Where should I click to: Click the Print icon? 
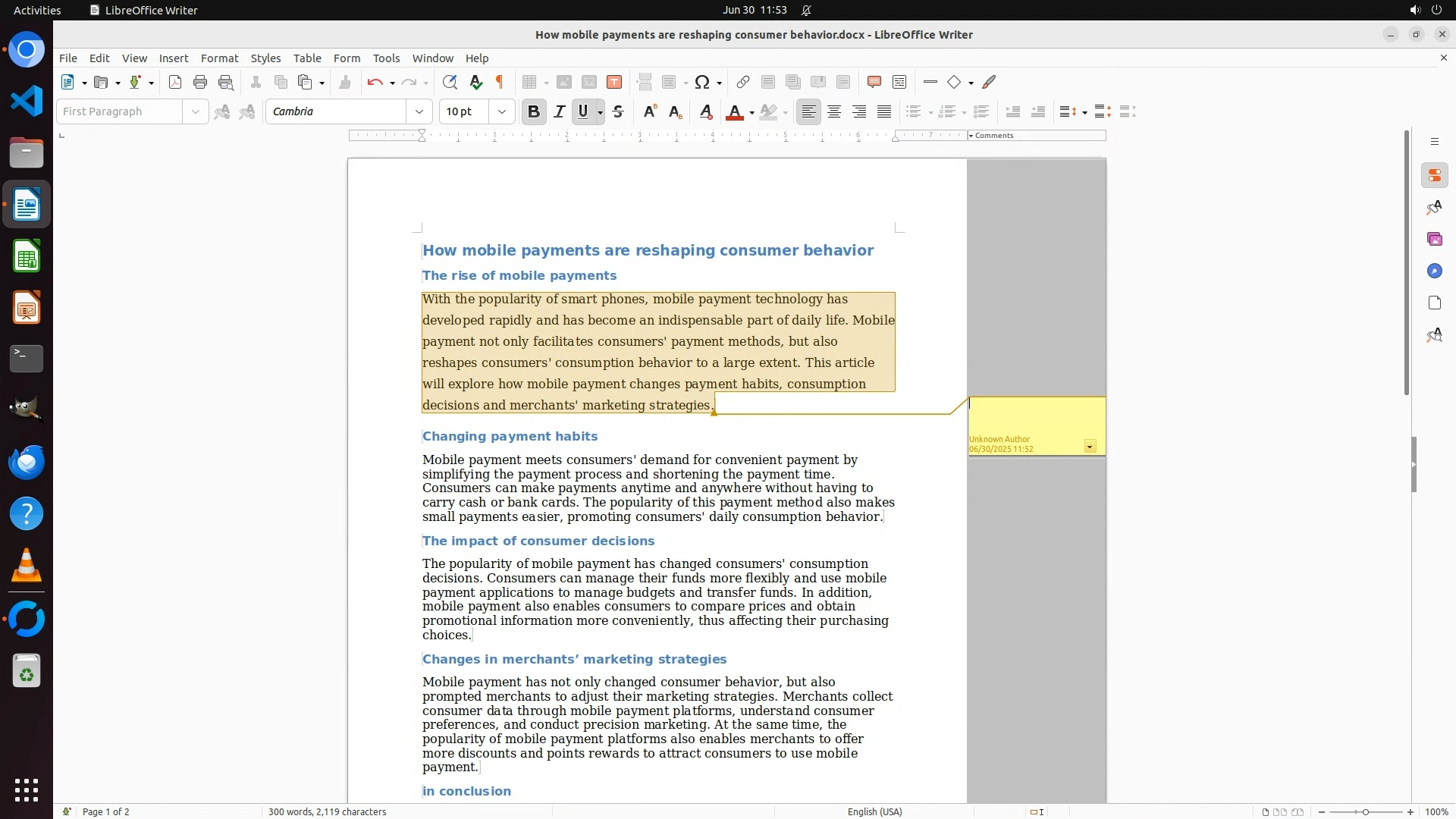[x=200, y=83]
